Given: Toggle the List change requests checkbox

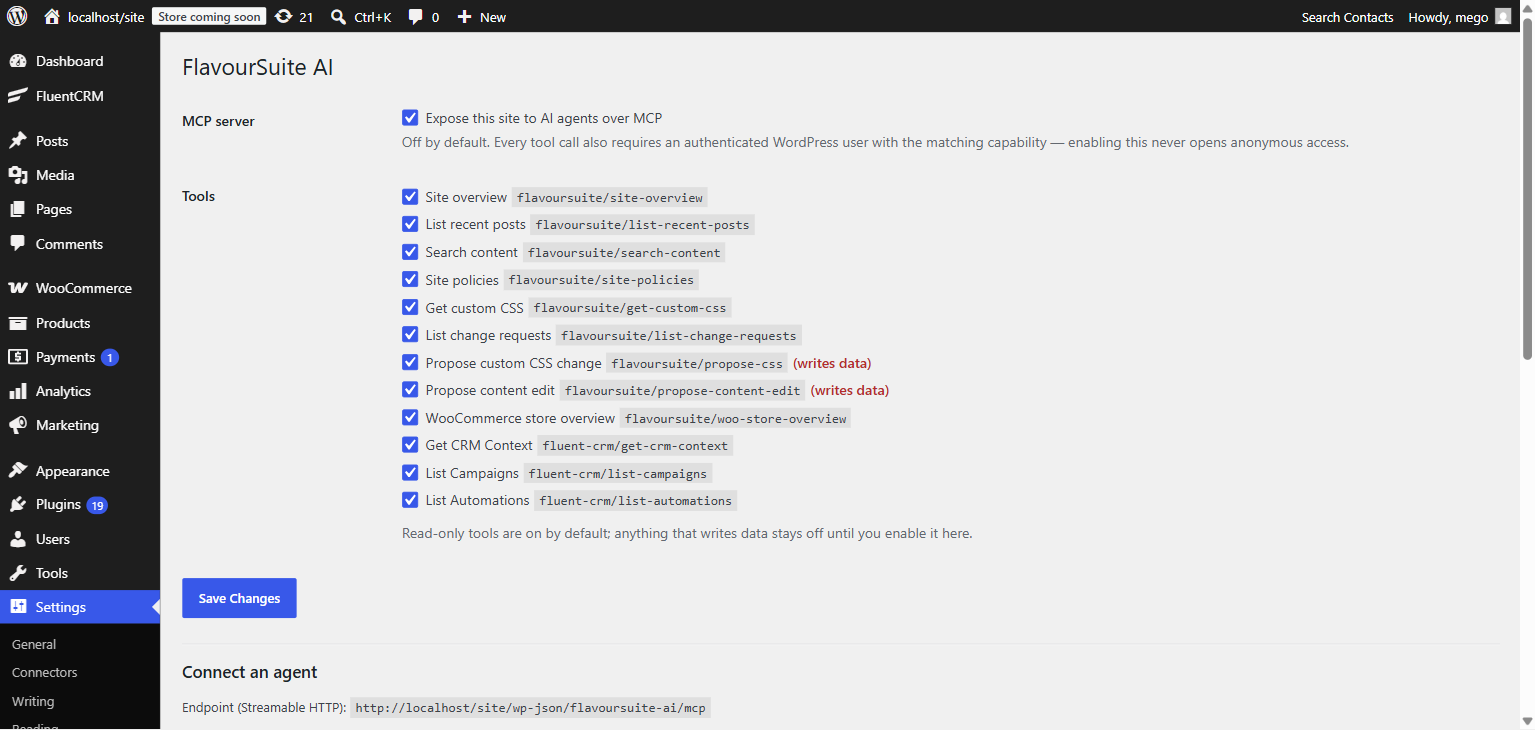Looking at the screenshot, I should (x=410, y=335).
